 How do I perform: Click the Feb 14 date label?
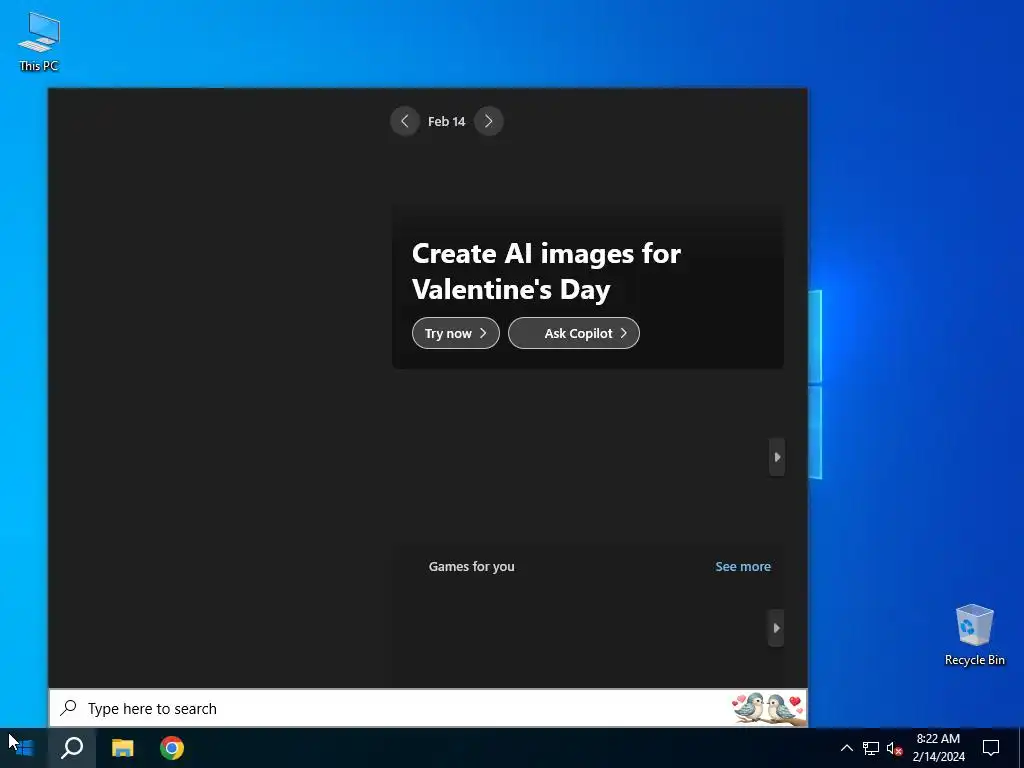coord(447,121)
